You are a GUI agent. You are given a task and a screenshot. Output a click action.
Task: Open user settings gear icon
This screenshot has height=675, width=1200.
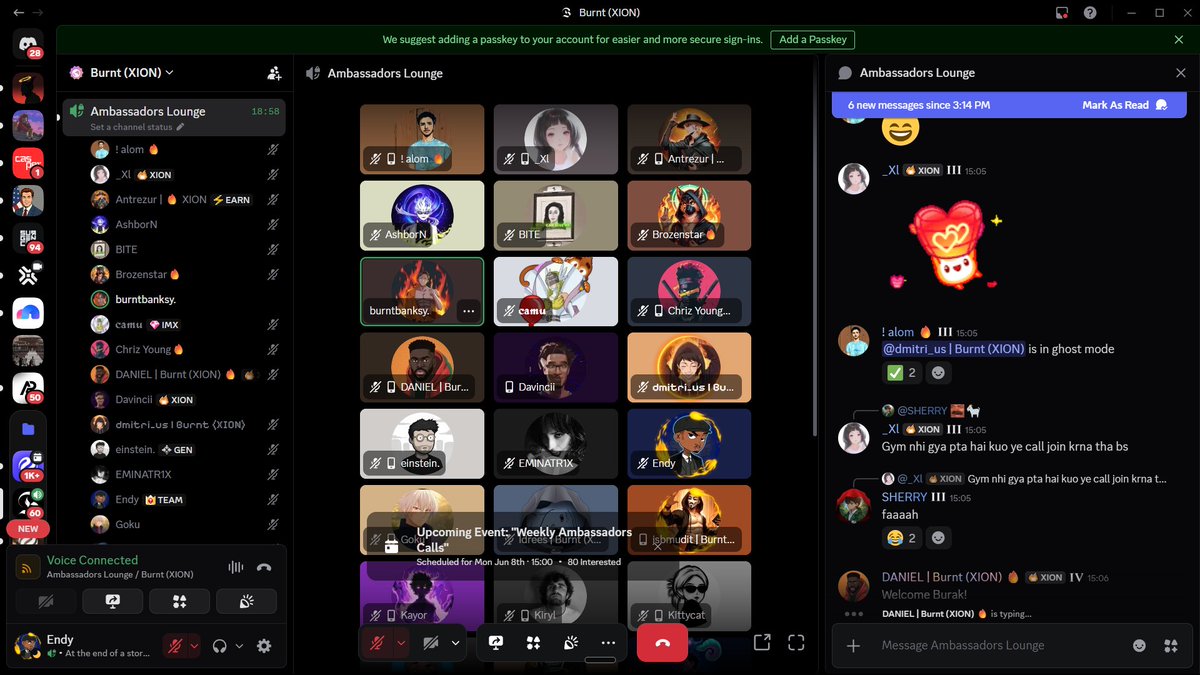pyautogui.click(x=264, y=646)
